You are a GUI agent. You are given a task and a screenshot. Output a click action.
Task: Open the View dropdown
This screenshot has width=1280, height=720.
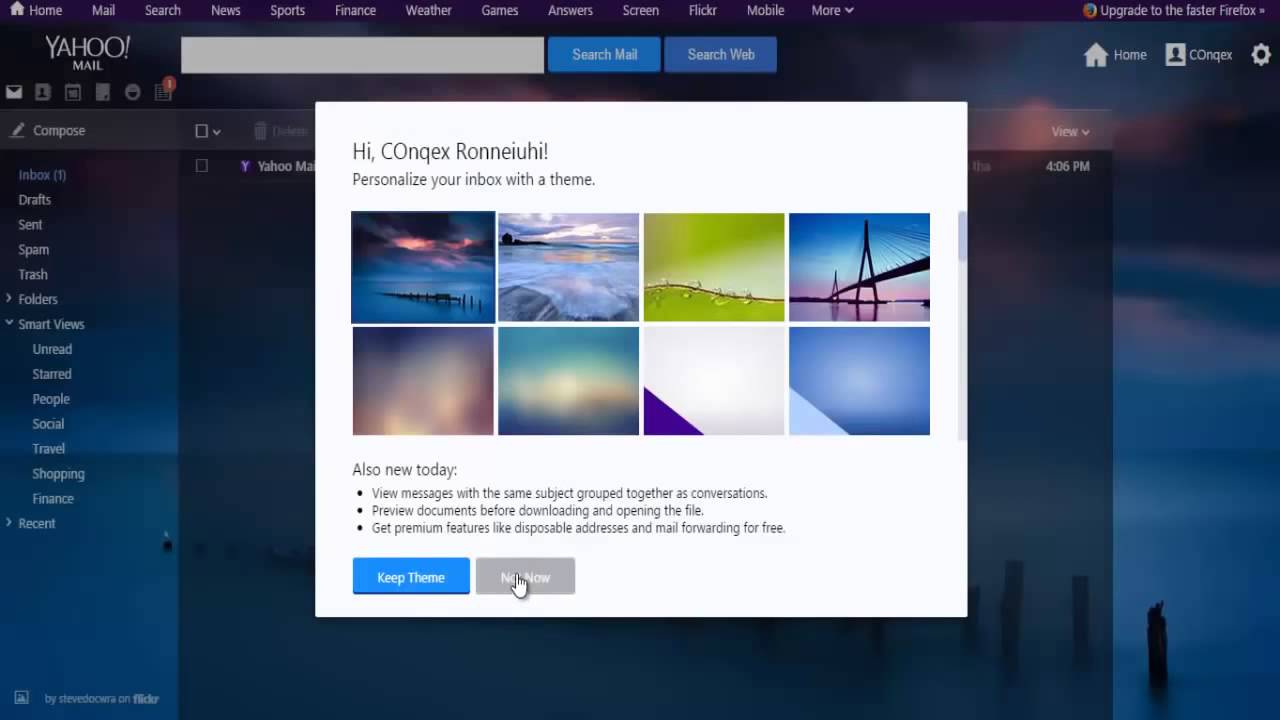coord(1070,131)
